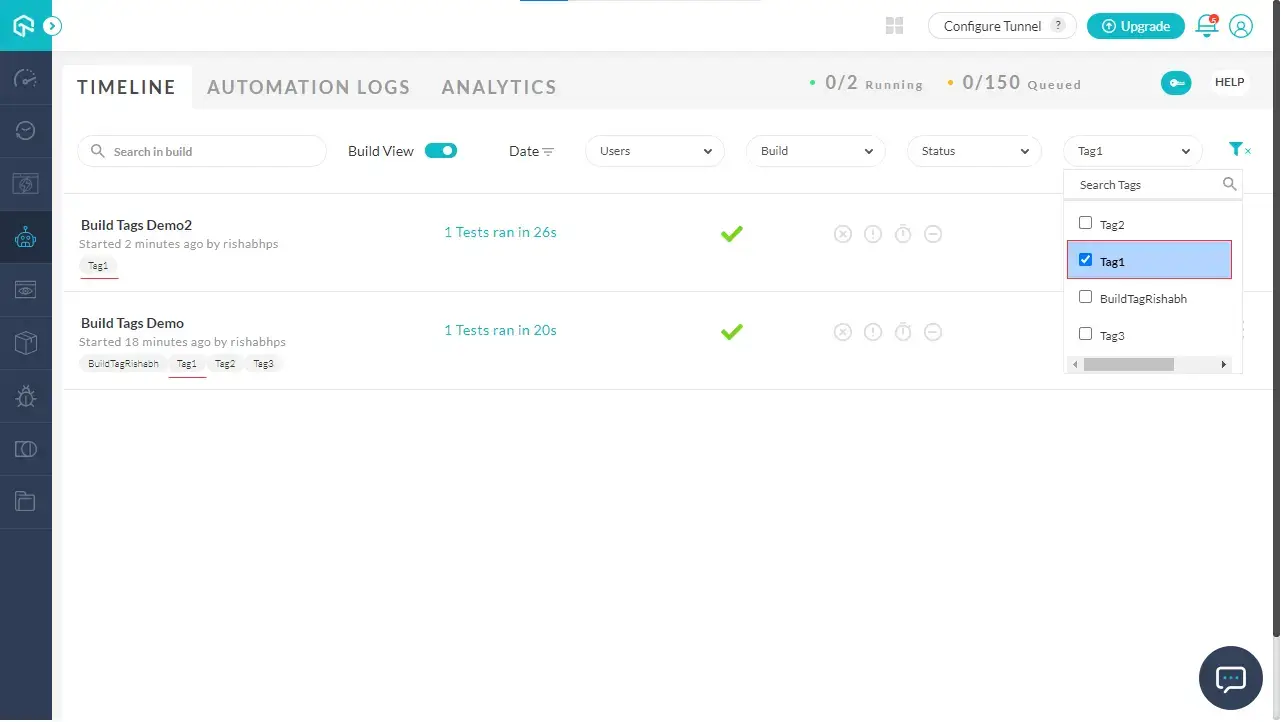
Task: Click the Upgrade button
Action: tap(1135, 26)
